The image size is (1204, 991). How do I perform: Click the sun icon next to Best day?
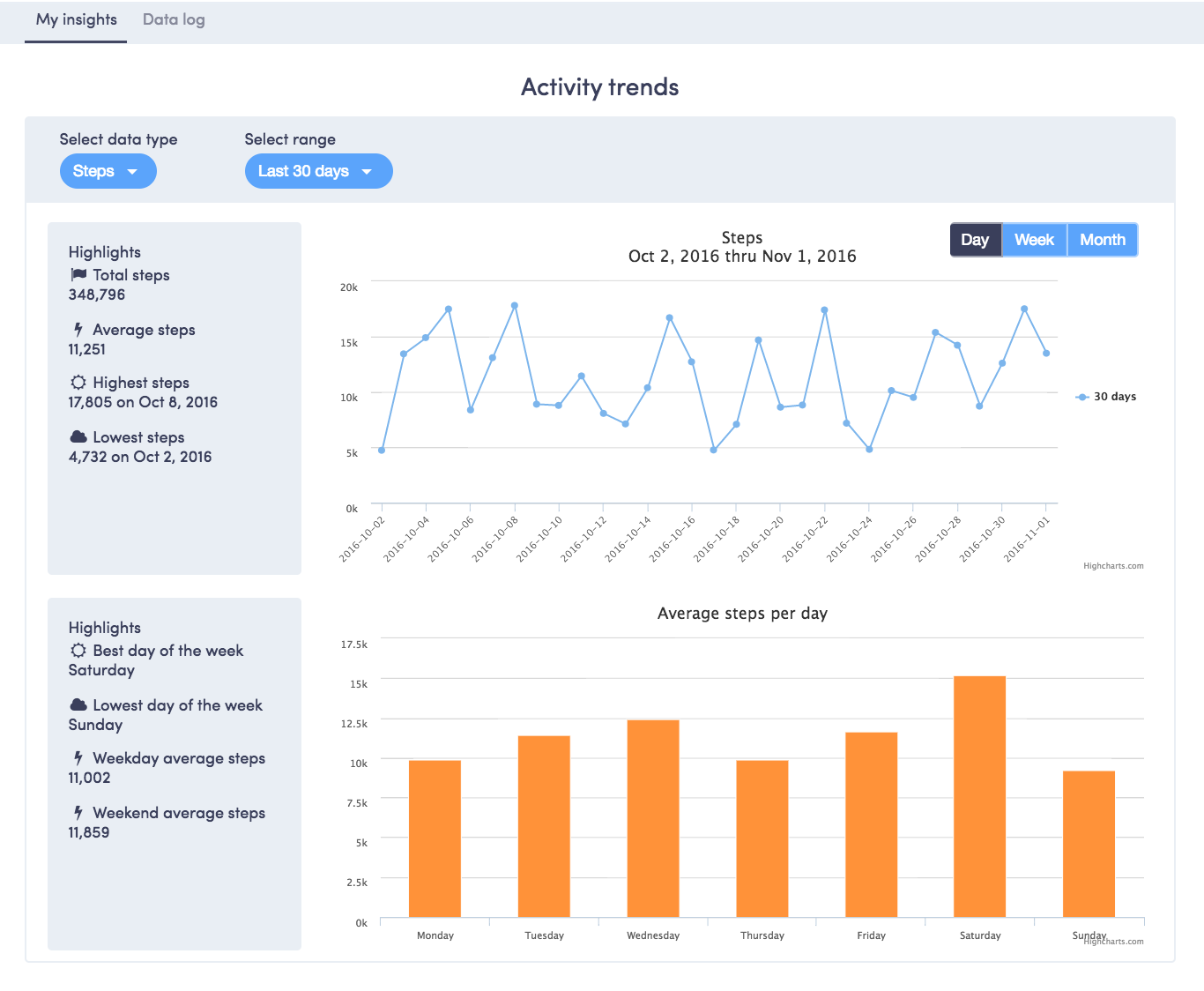[x=79, y=651]
